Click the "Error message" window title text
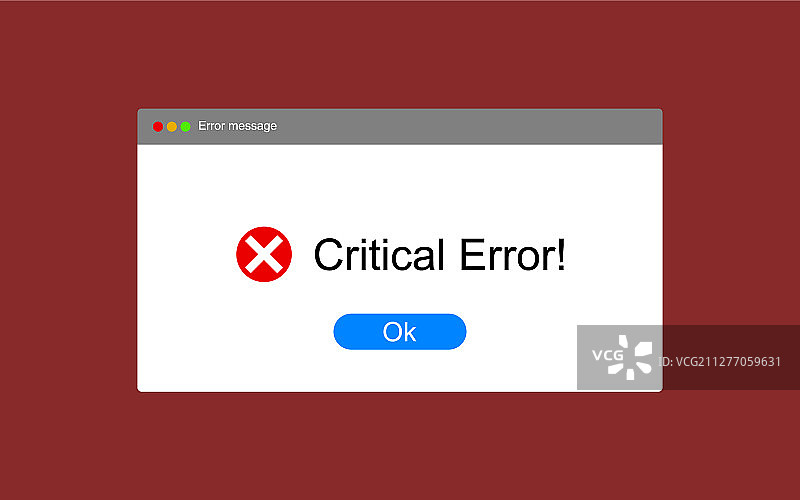Screen dimensions: 800x500 pos(237,126)
